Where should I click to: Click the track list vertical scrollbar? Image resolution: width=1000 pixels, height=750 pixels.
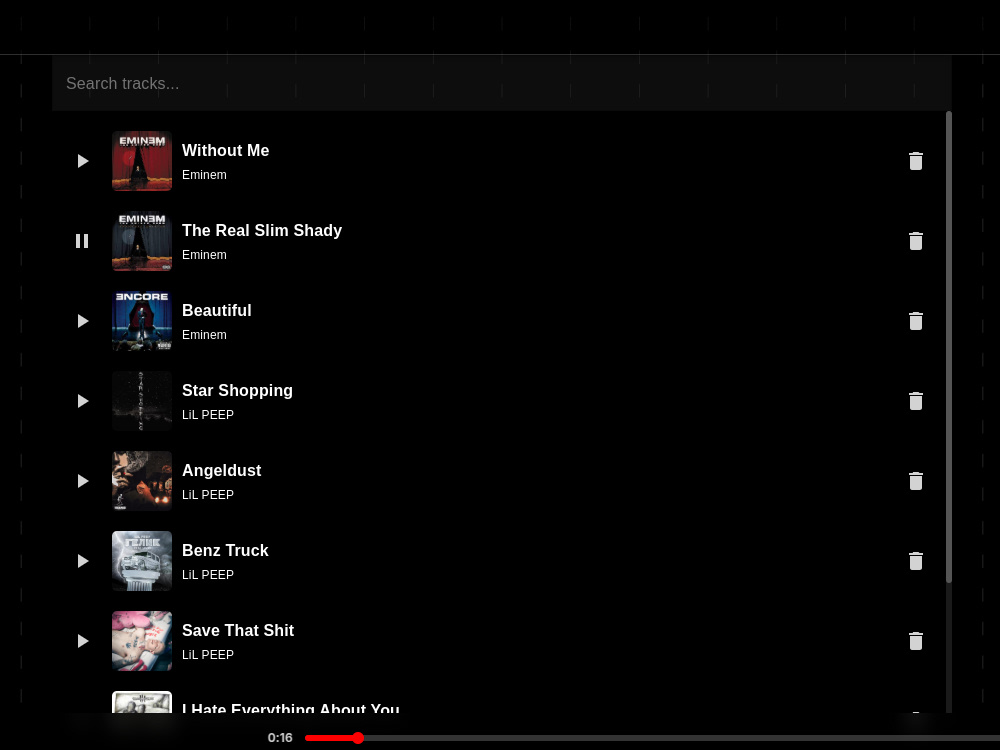click(949, 347)
